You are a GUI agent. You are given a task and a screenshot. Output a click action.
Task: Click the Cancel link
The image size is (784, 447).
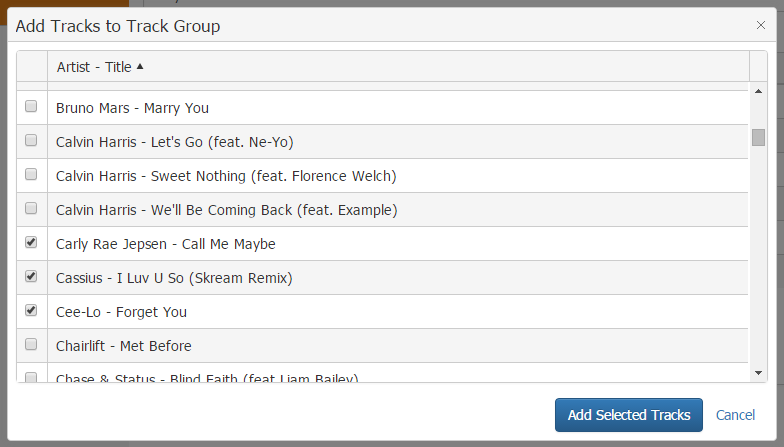[735, 415]
